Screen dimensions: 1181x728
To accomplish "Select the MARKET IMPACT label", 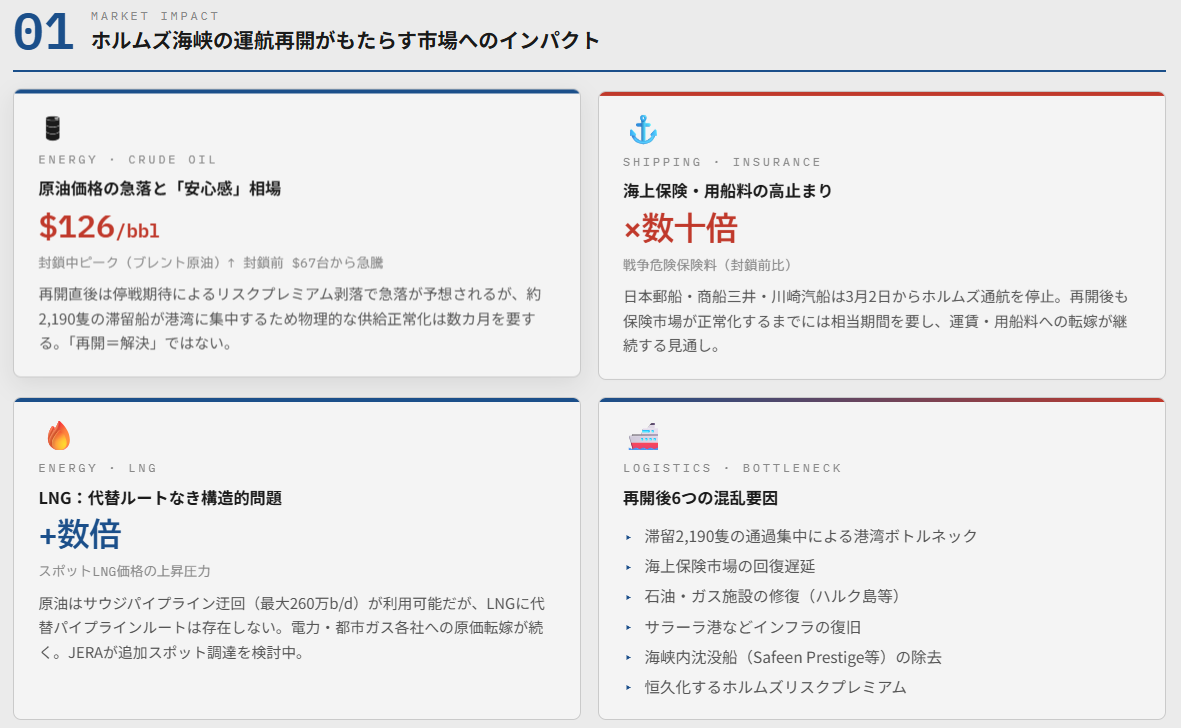I will (x=155, y=16).
